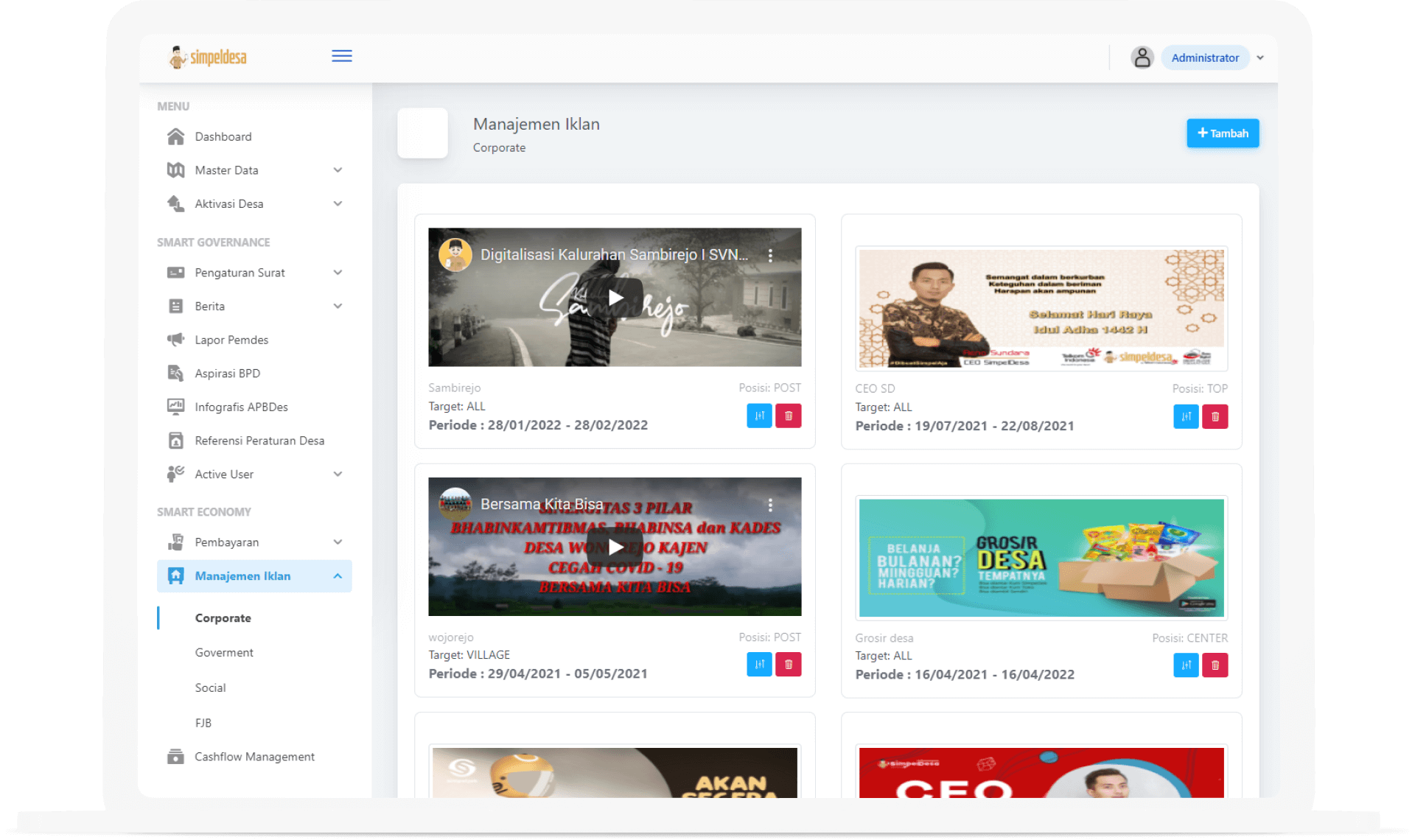Click the Berita news icon

pyautogui.click(x=175, y=306)
